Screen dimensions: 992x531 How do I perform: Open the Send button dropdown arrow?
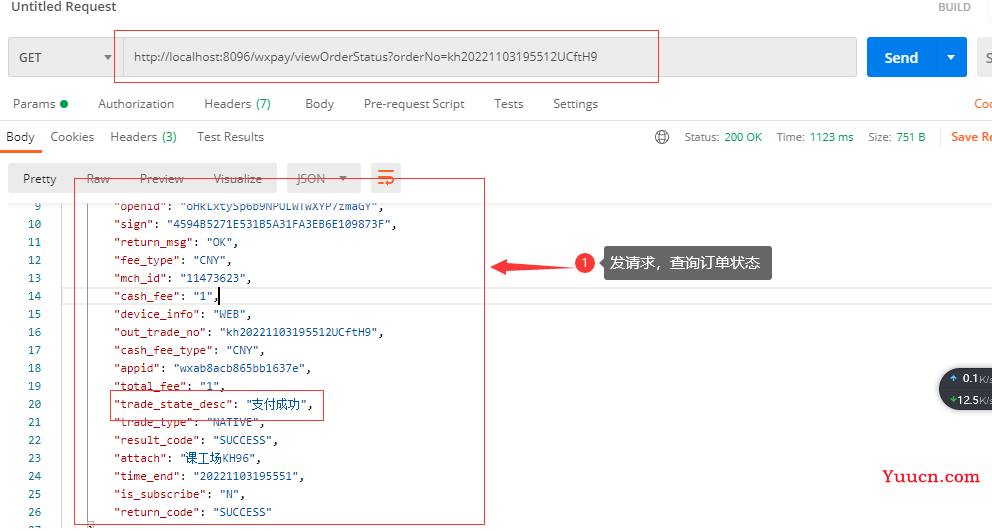click(x=951, y=58)
